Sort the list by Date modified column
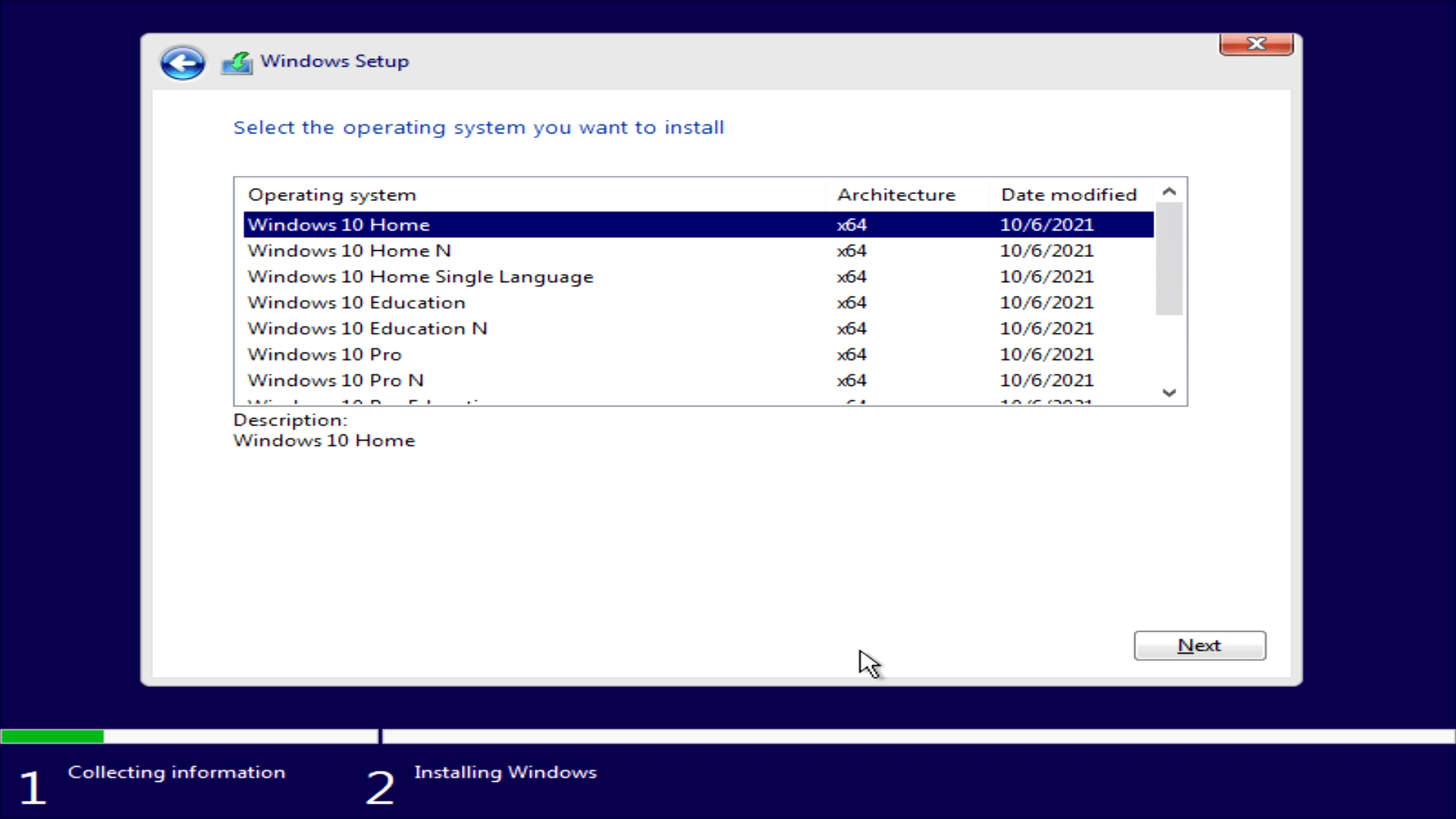1456x819 pixels. click(x=1069, y=194)
